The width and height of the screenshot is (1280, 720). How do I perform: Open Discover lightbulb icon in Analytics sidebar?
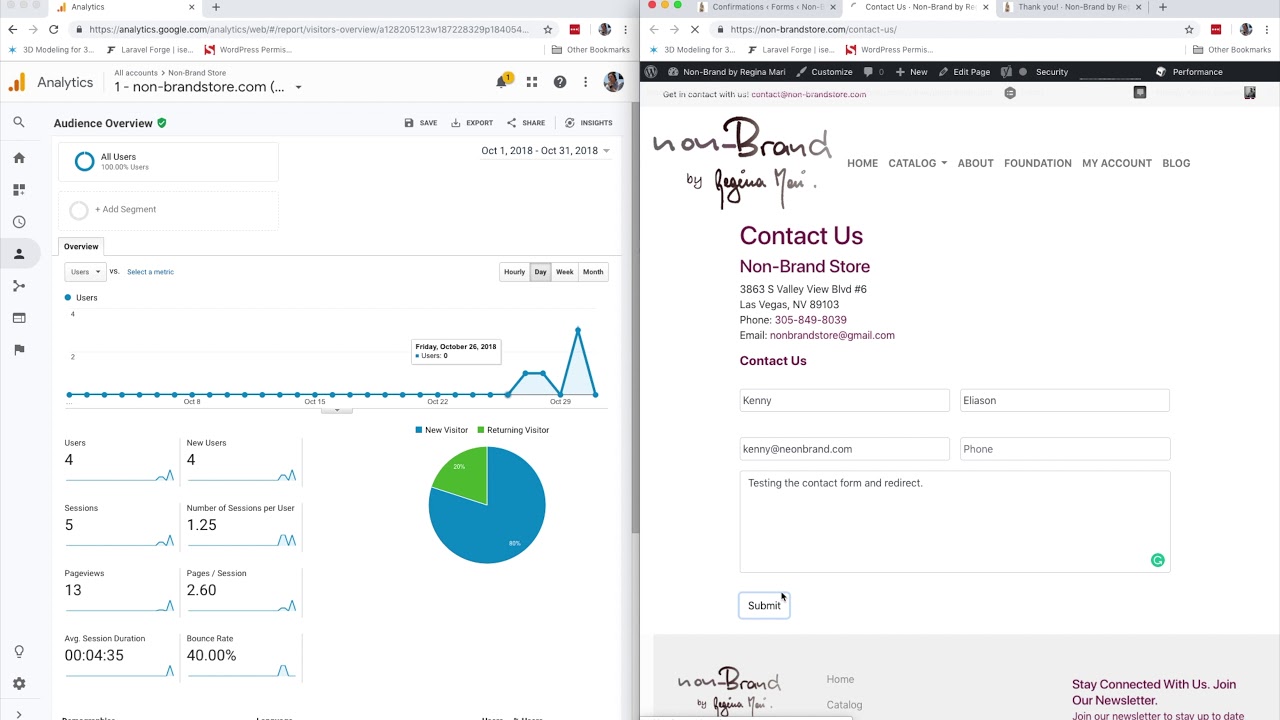(x=18, y=652)
